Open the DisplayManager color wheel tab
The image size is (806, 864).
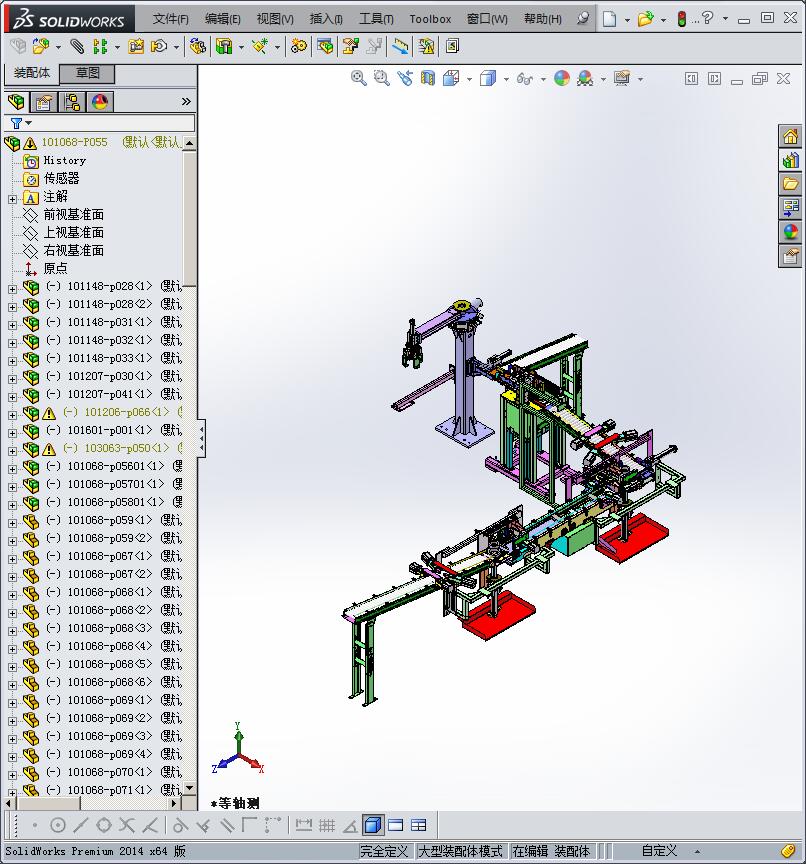point(100,102)
